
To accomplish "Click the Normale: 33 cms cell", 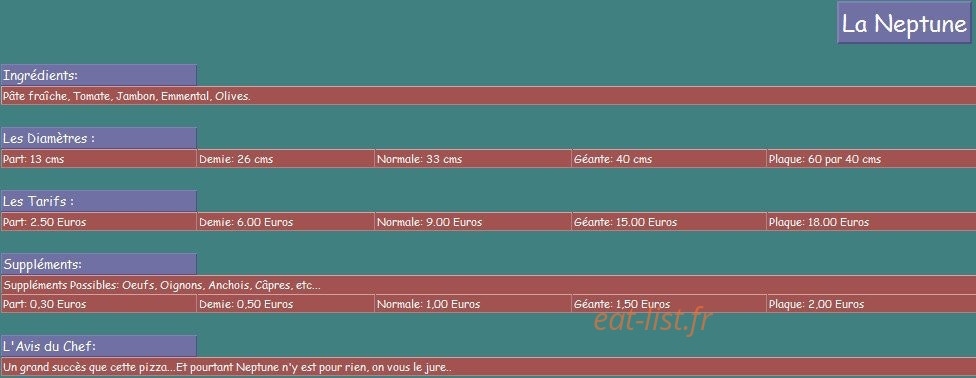I will coord(473,159).
